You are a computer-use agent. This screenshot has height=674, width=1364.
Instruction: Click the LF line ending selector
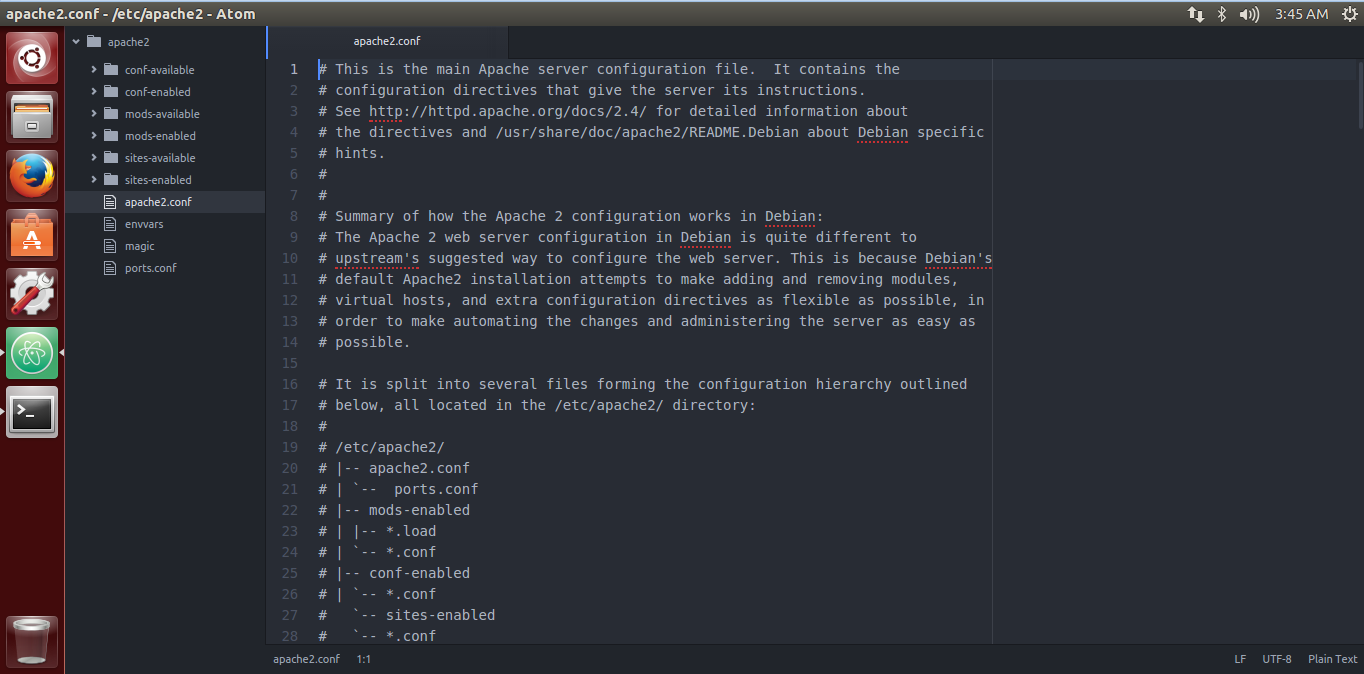coord(1240,659)
